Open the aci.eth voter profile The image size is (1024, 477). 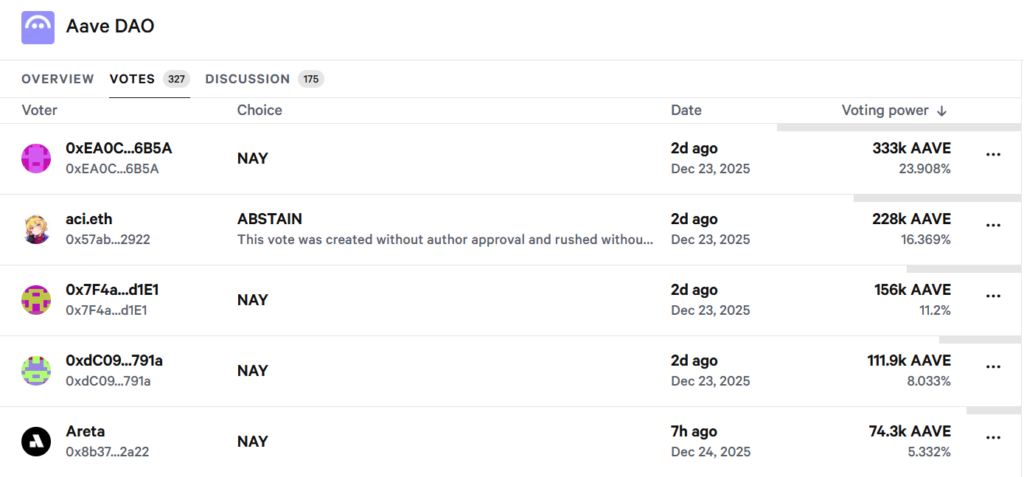point(88,219)
